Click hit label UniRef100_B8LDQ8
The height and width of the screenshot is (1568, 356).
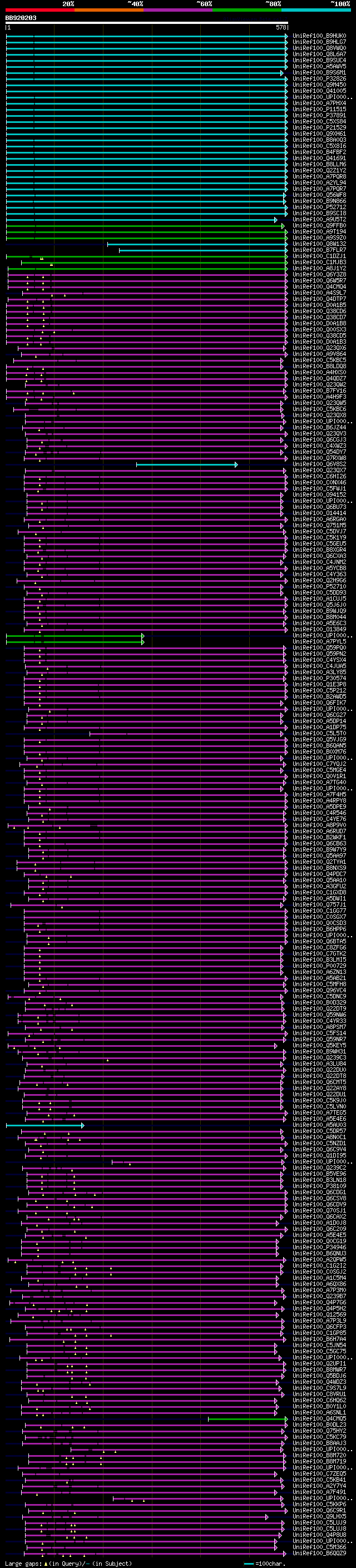point(319,367)
